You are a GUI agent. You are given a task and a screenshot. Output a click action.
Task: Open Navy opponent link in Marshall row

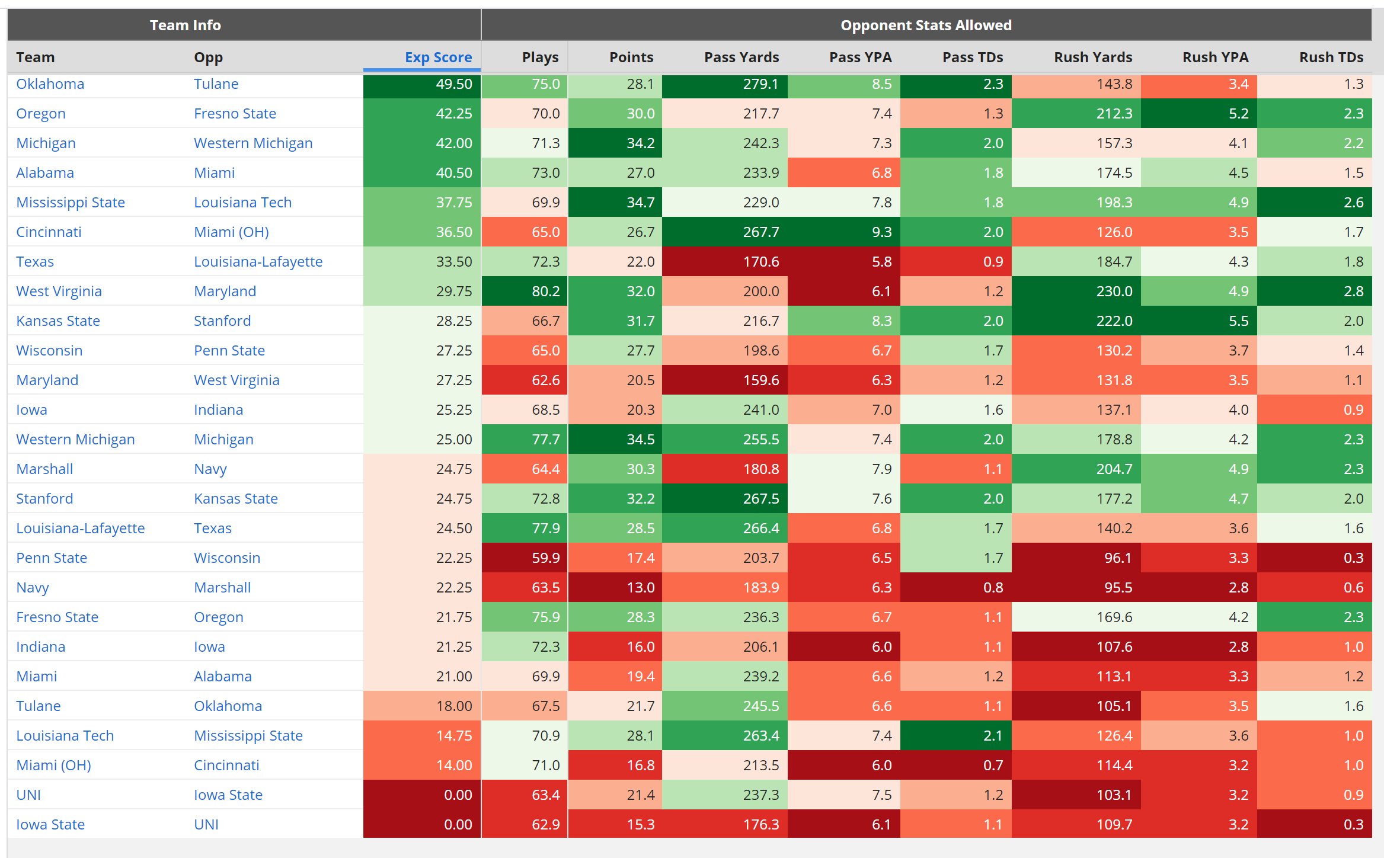[x=210, y=469]
